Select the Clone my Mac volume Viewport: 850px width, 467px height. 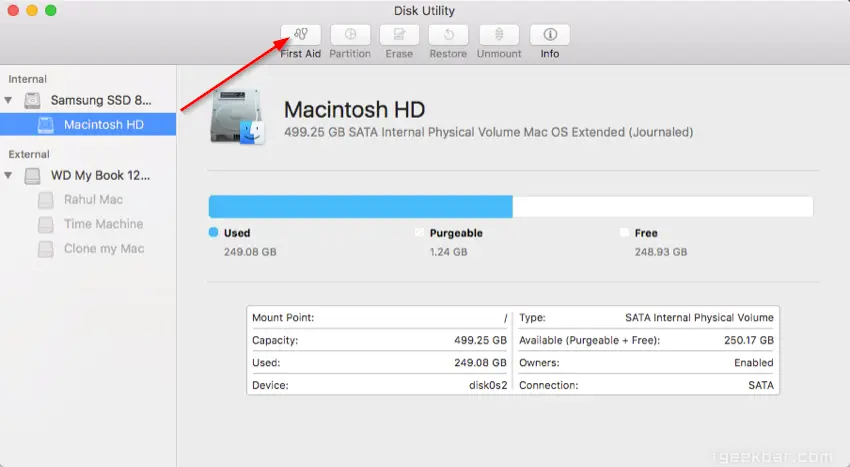104,248
